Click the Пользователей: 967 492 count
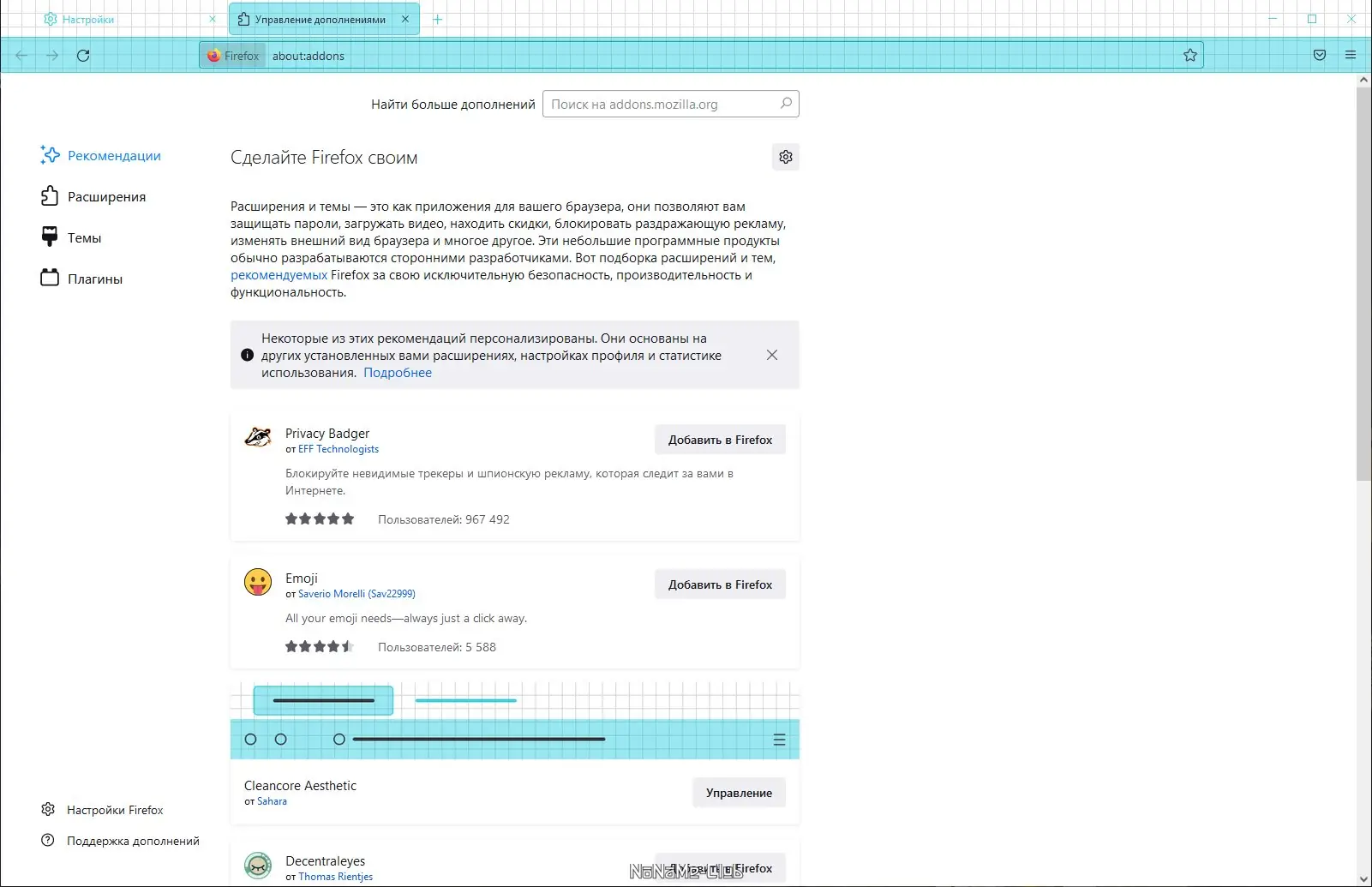Screen dimensions: 1372x887 tap(444, 519)
